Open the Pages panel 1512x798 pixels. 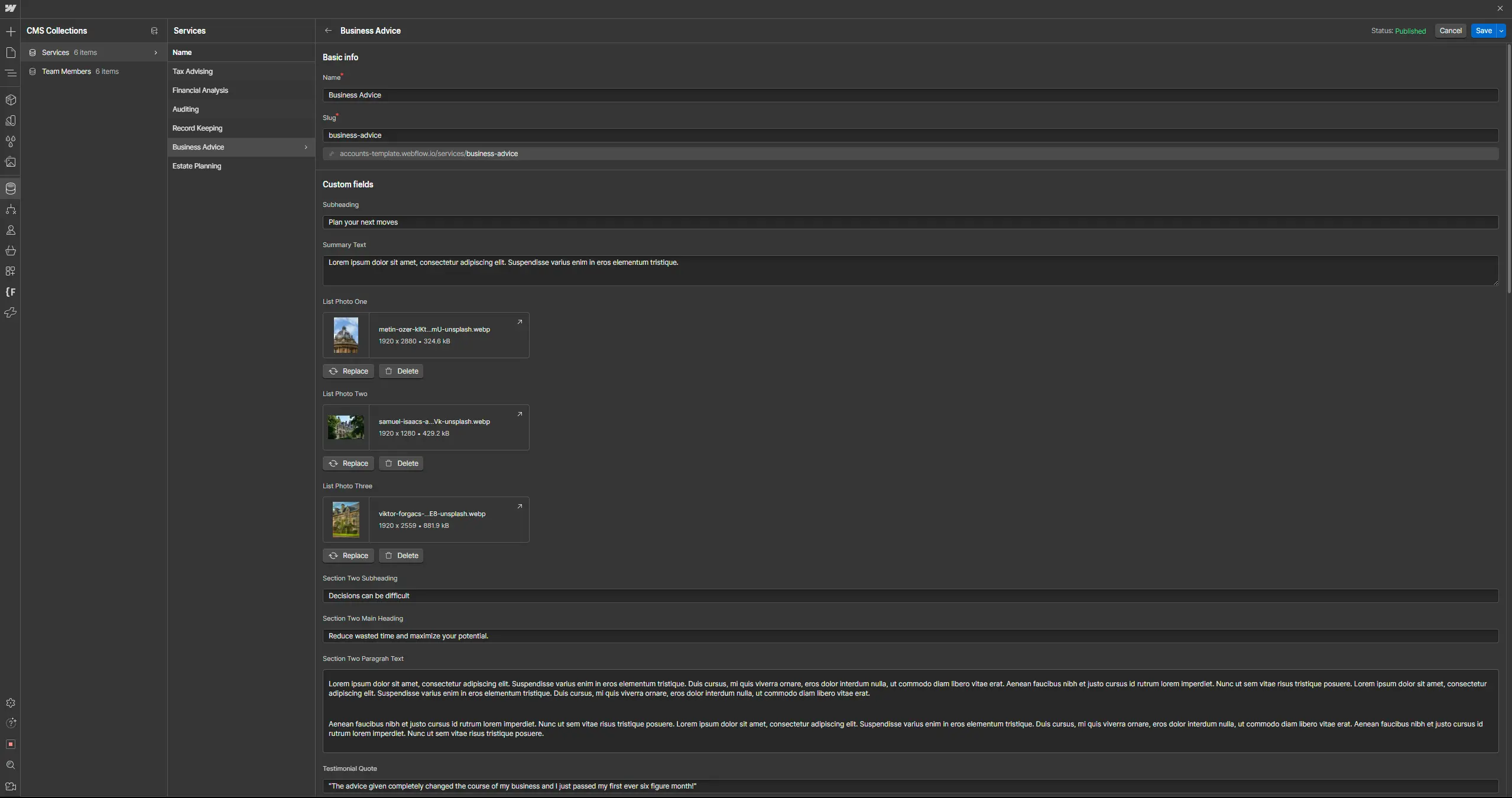coord(10,53)
